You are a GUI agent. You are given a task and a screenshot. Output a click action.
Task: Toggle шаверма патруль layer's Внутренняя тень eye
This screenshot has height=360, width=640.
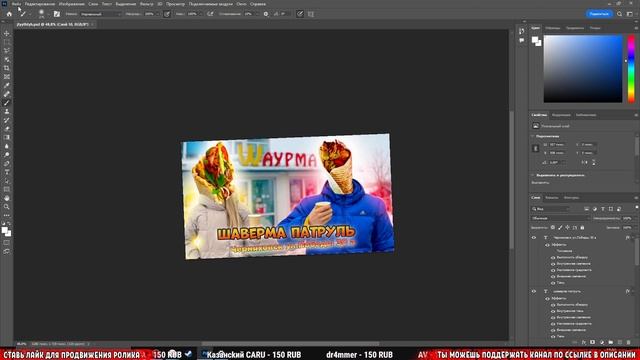click(553, 311)
